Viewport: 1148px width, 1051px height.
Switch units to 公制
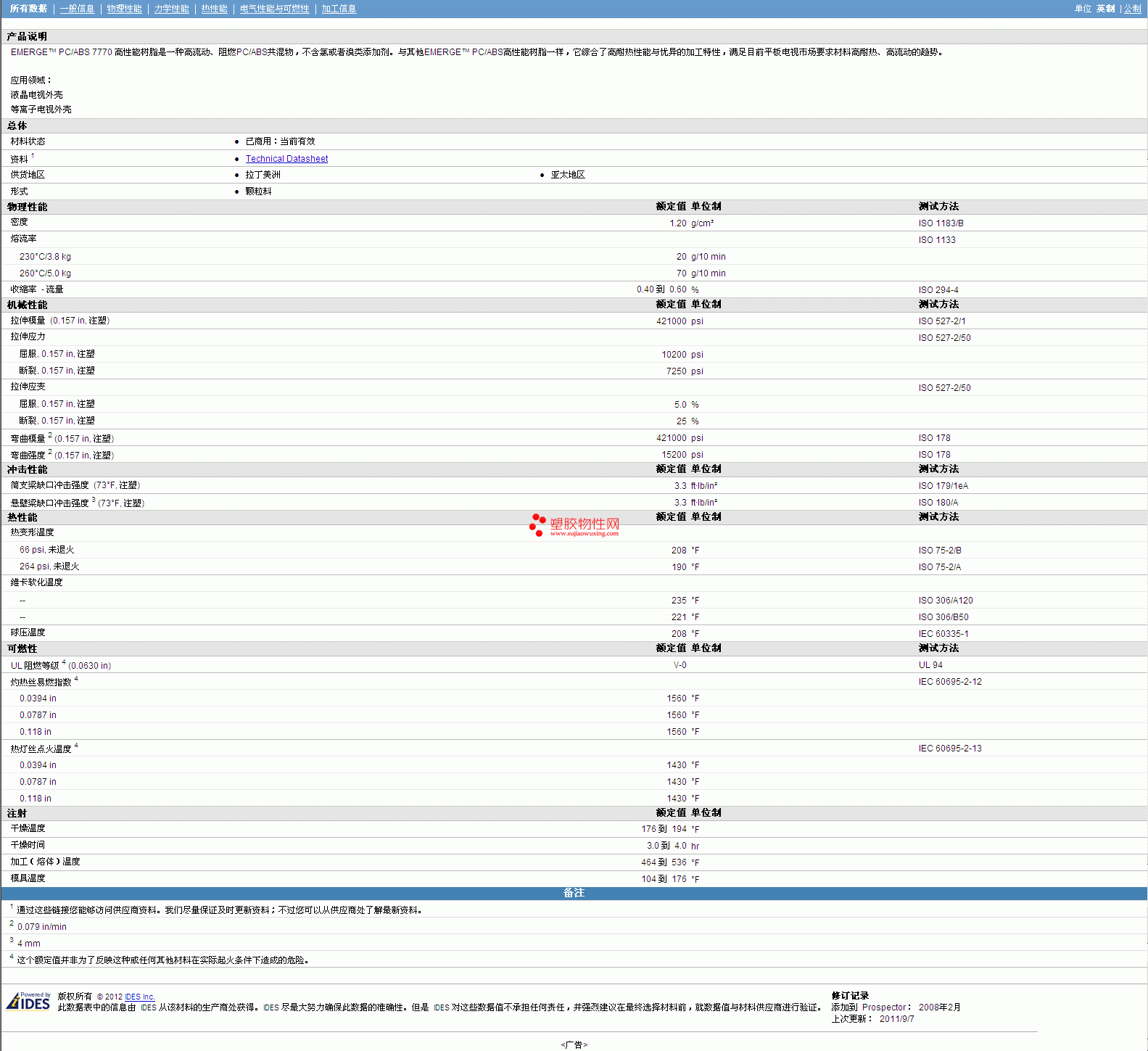tap(1132, 9)
